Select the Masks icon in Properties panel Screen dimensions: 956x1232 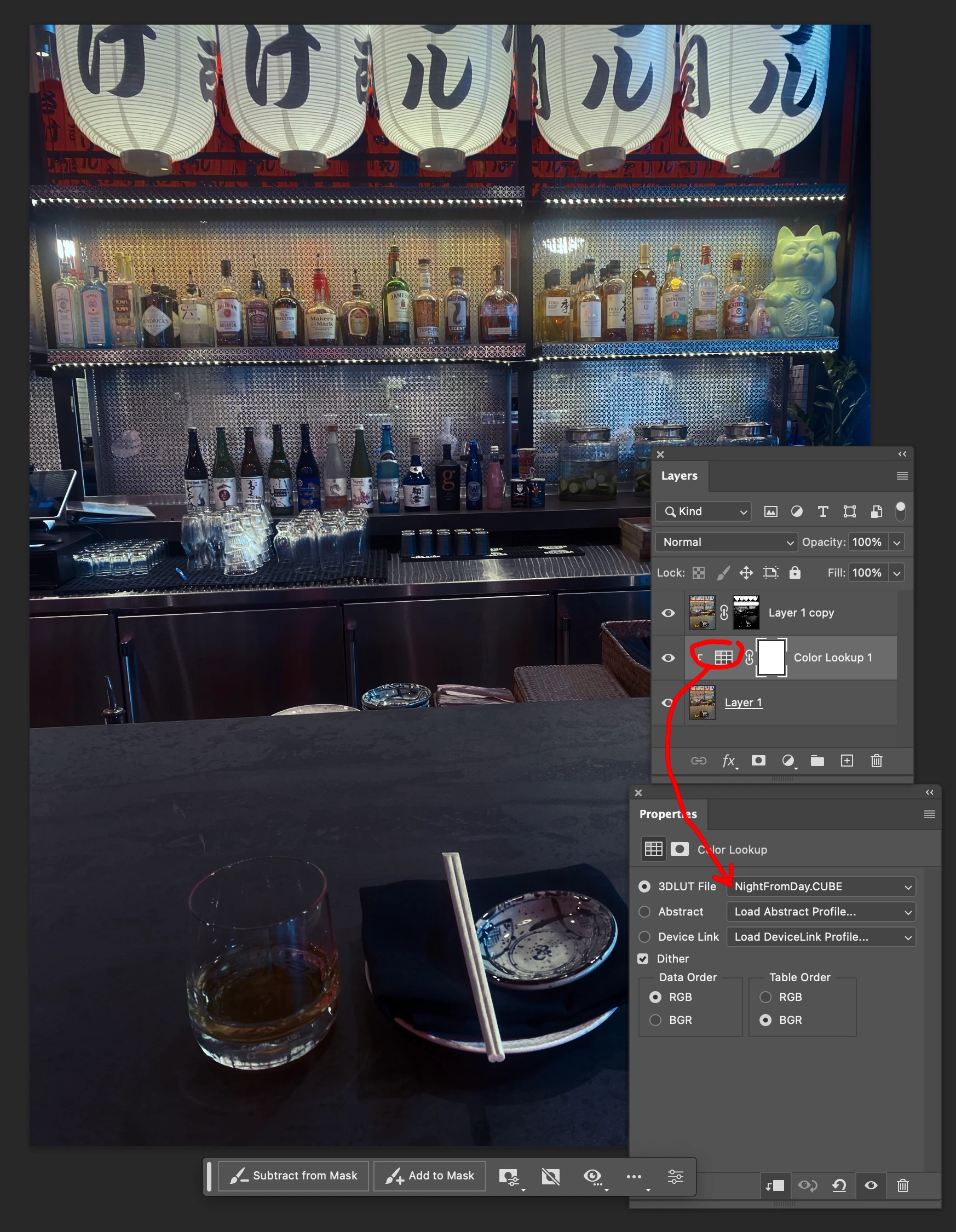point(679,849)
